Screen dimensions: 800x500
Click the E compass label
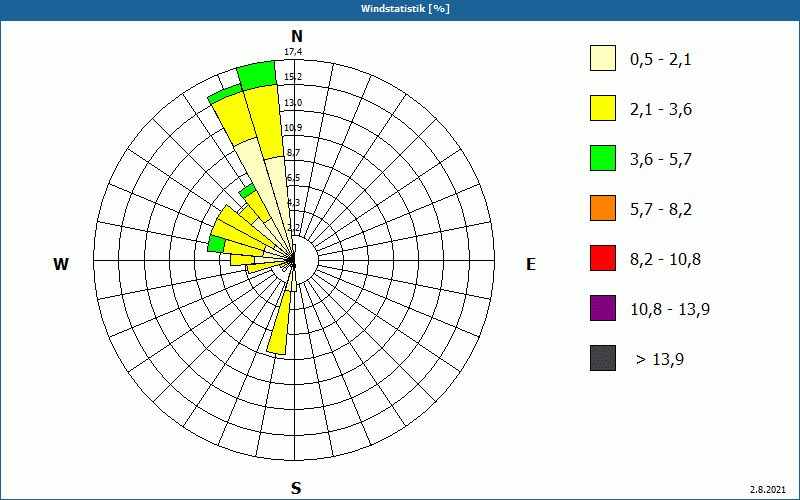(x=531, y=264)
